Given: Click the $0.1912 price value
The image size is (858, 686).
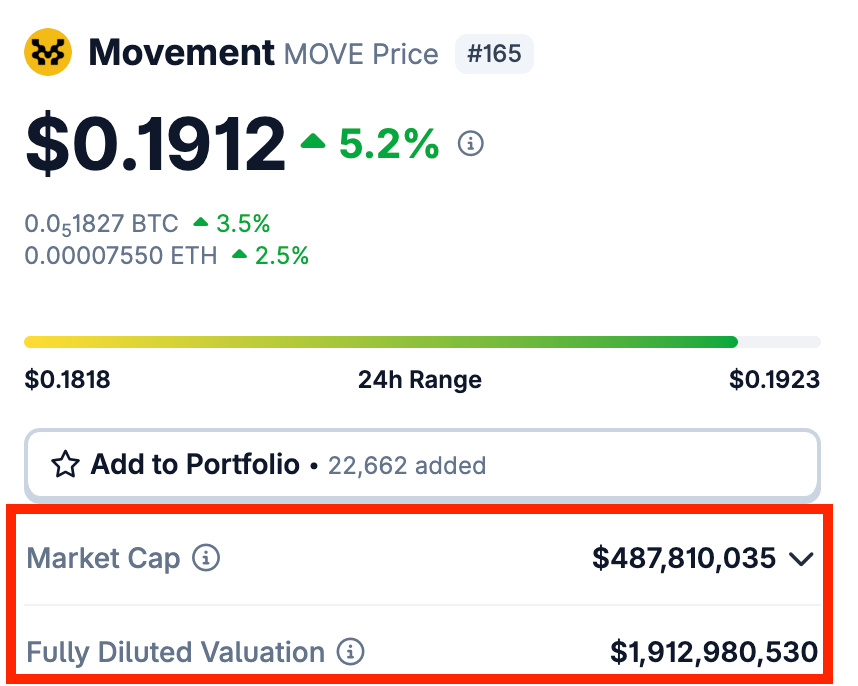Looking at the screenshot, I should 155,143.
